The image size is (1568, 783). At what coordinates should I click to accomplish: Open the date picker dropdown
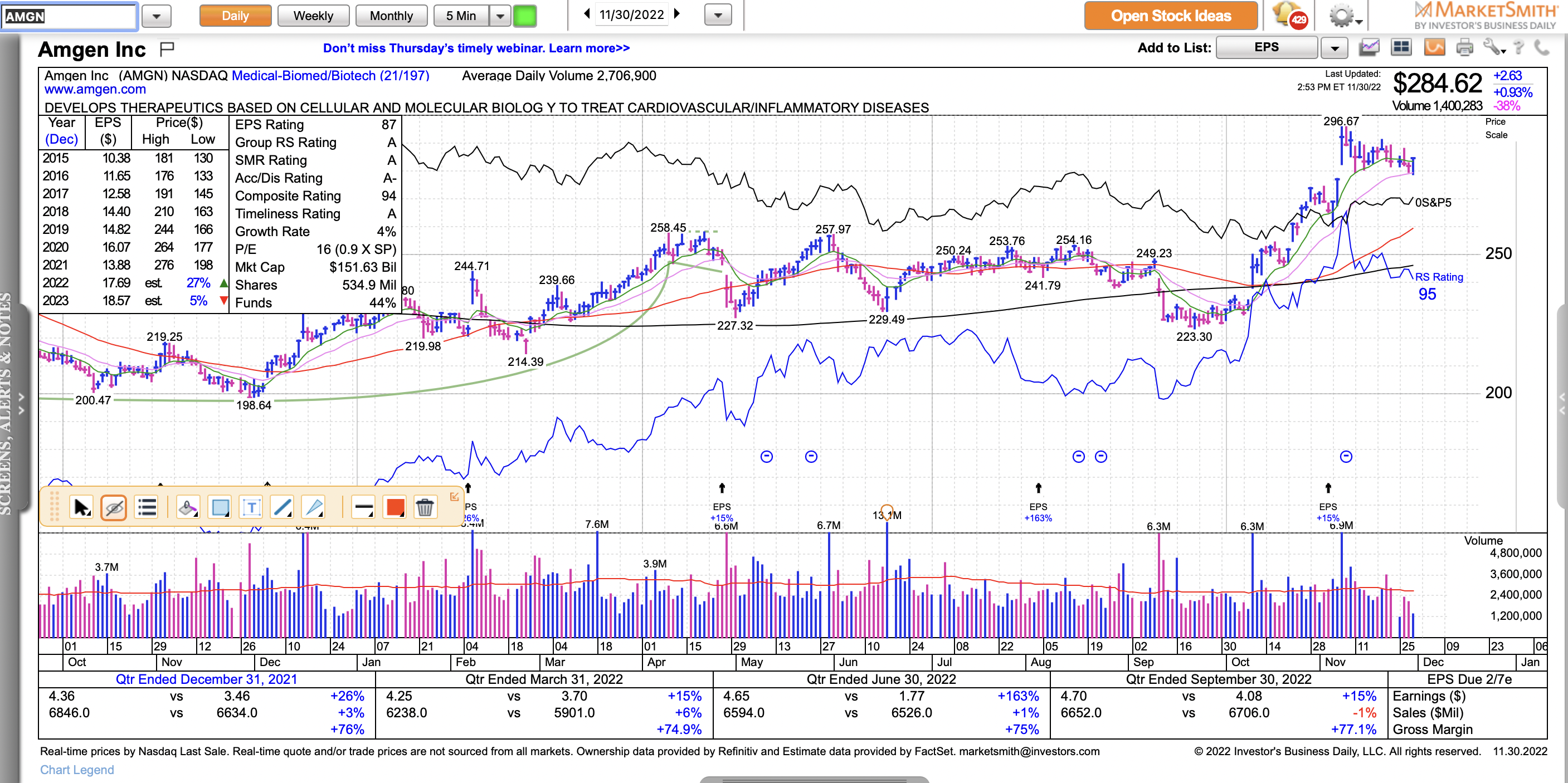pyautogui.click(x=718, y=15)
